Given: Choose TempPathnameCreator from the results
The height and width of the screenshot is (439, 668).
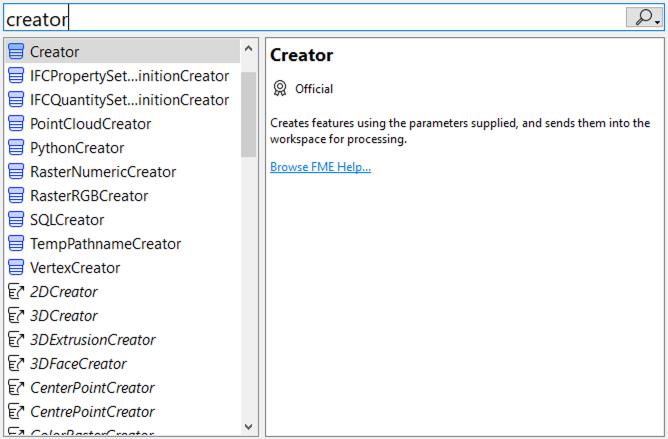Looking at the screenshot, I should click(x=106, y=244).
